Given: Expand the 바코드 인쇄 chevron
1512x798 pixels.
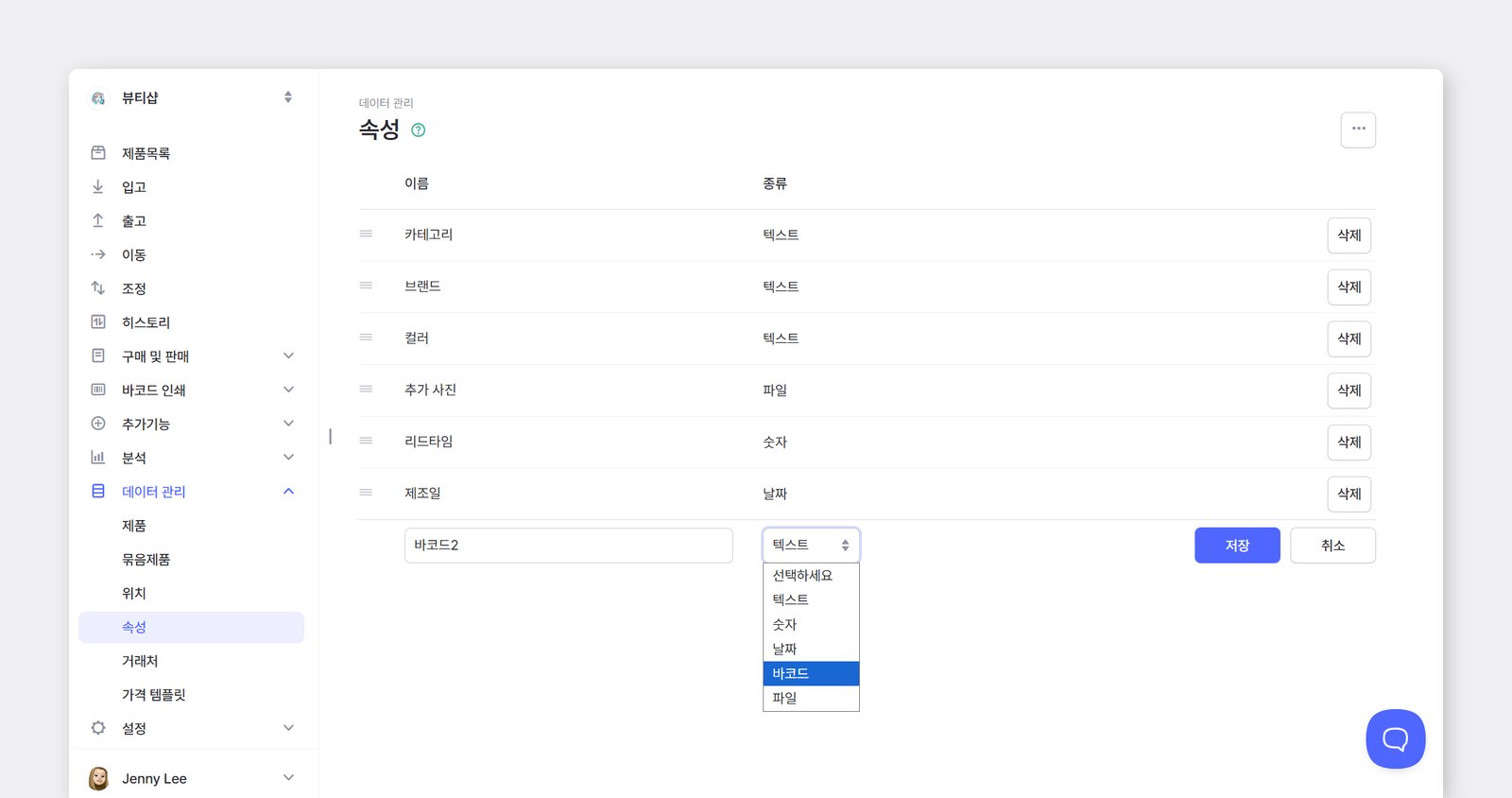Looking at the screenshot, I should tap(289, 390).
